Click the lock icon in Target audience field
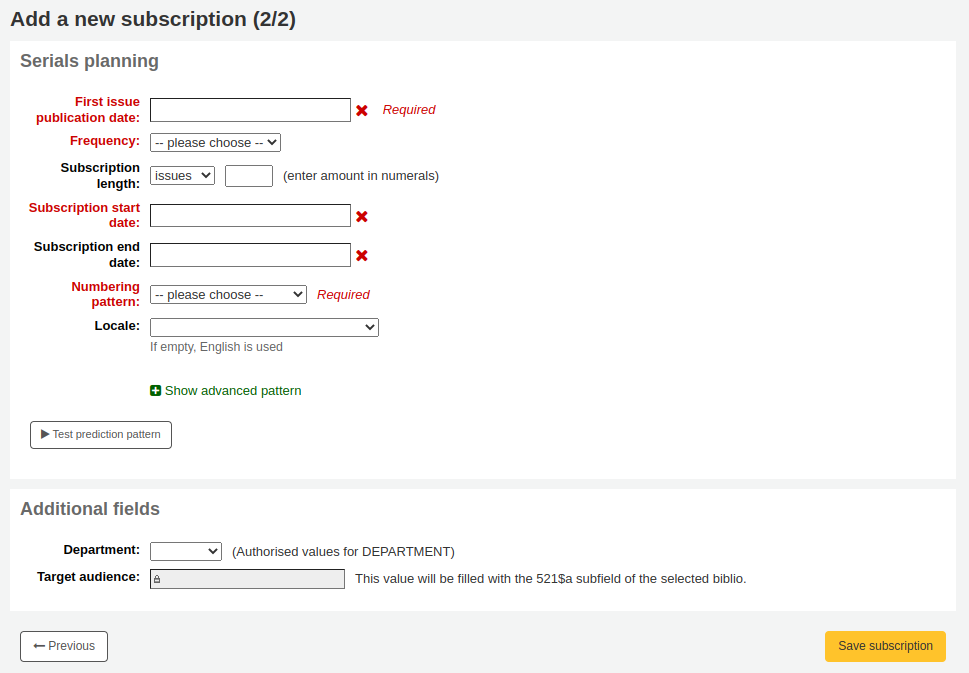The width and height of the screenshot is (969, 673). coord(157,579)
